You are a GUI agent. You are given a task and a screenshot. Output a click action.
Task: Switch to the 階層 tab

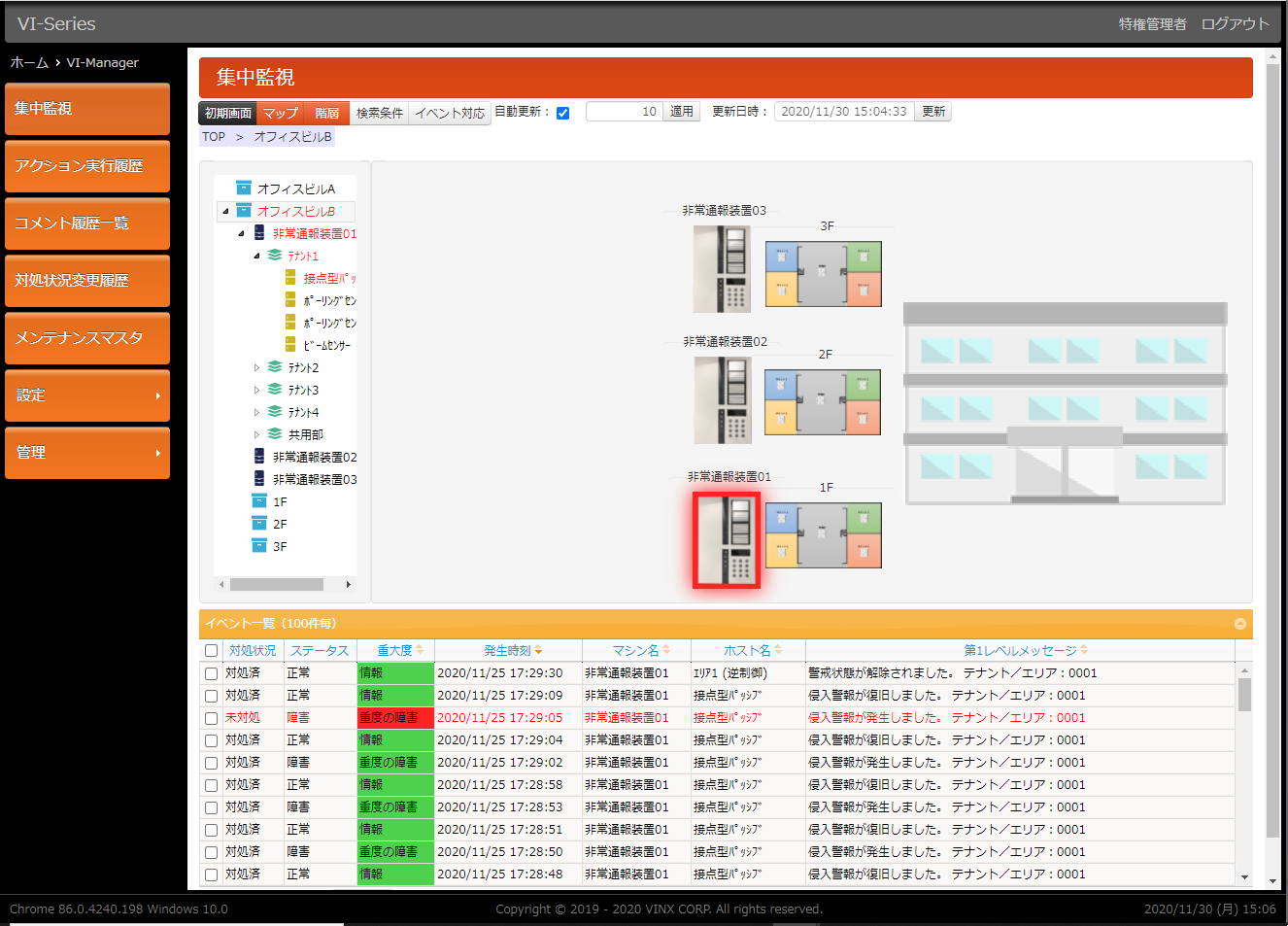click(327, 113)
